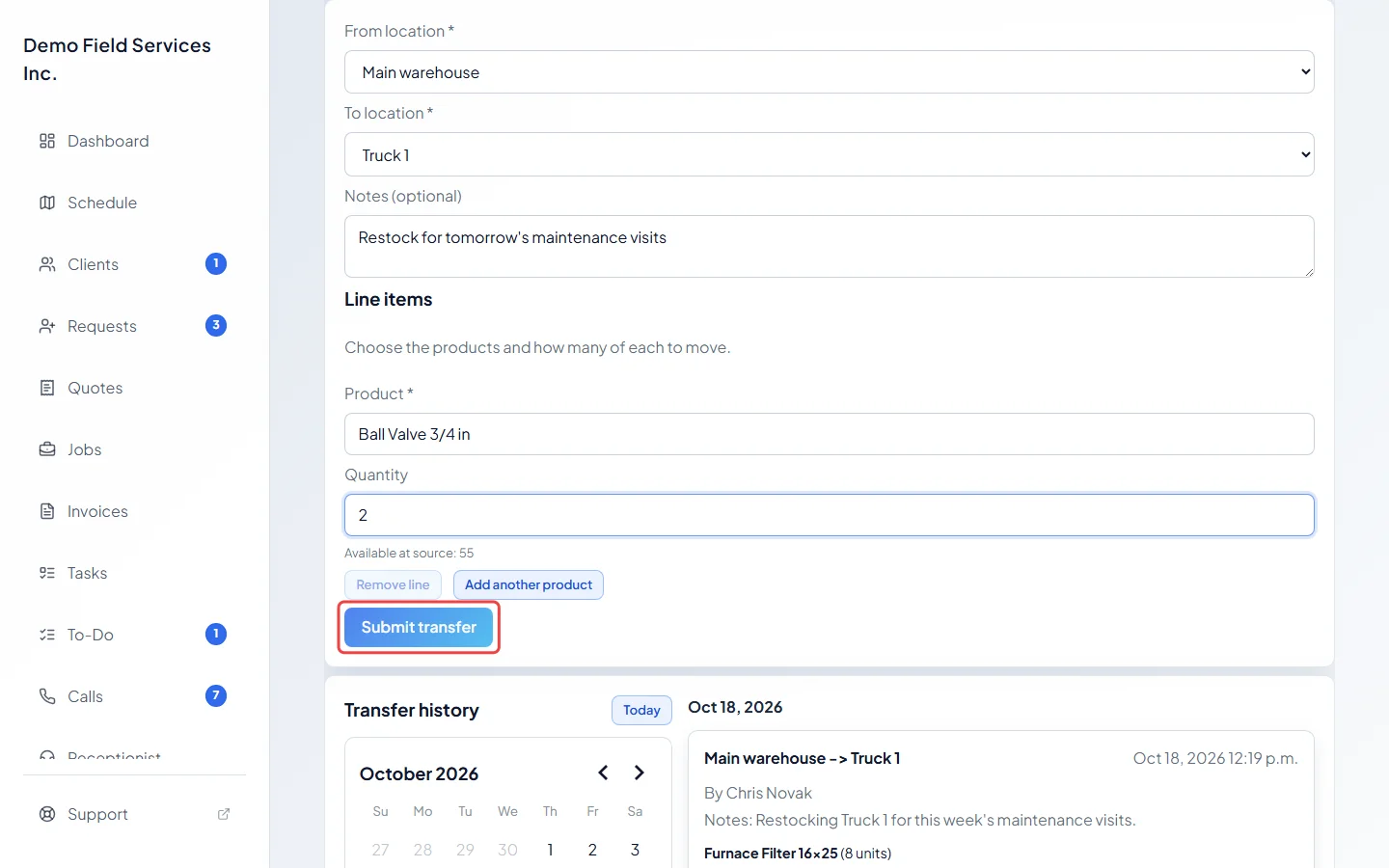Screen dimensions: 1389x868
Task: Click the Clients badge showing 1
Action: 216,264
